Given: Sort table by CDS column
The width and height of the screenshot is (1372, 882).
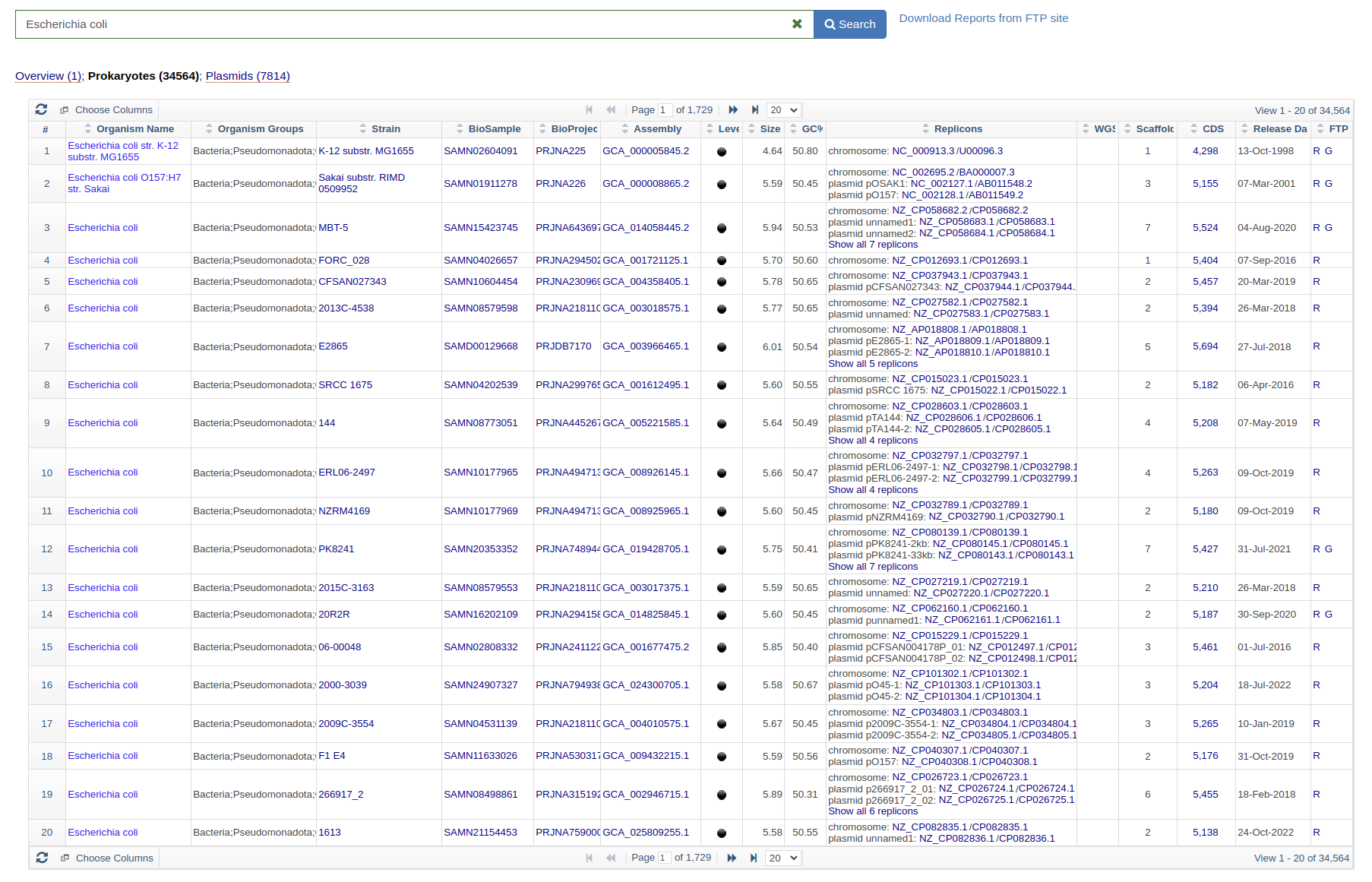Looking at the screenshot, I should 1206,129.
